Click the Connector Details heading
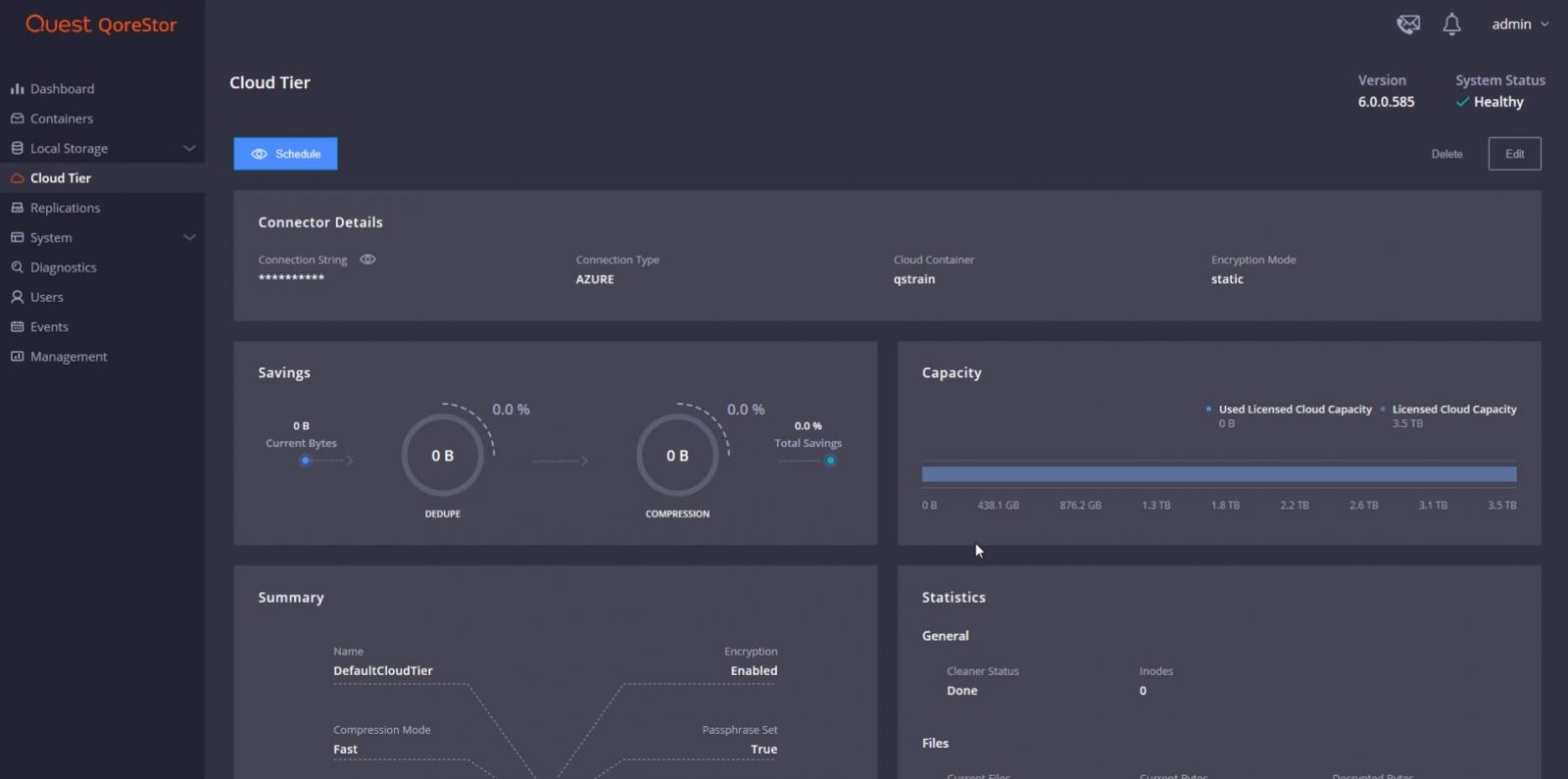1568x779 pixels. [320, 222]
